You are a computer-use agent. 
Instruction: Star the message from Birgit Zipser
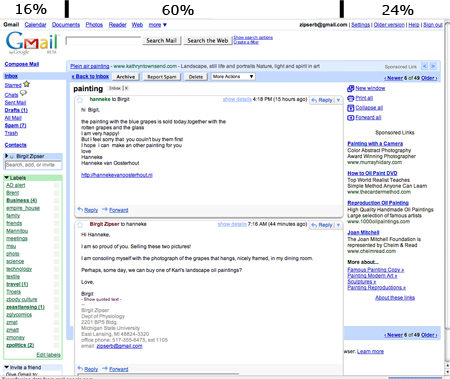pyautogui.click(x=80, y=225)
